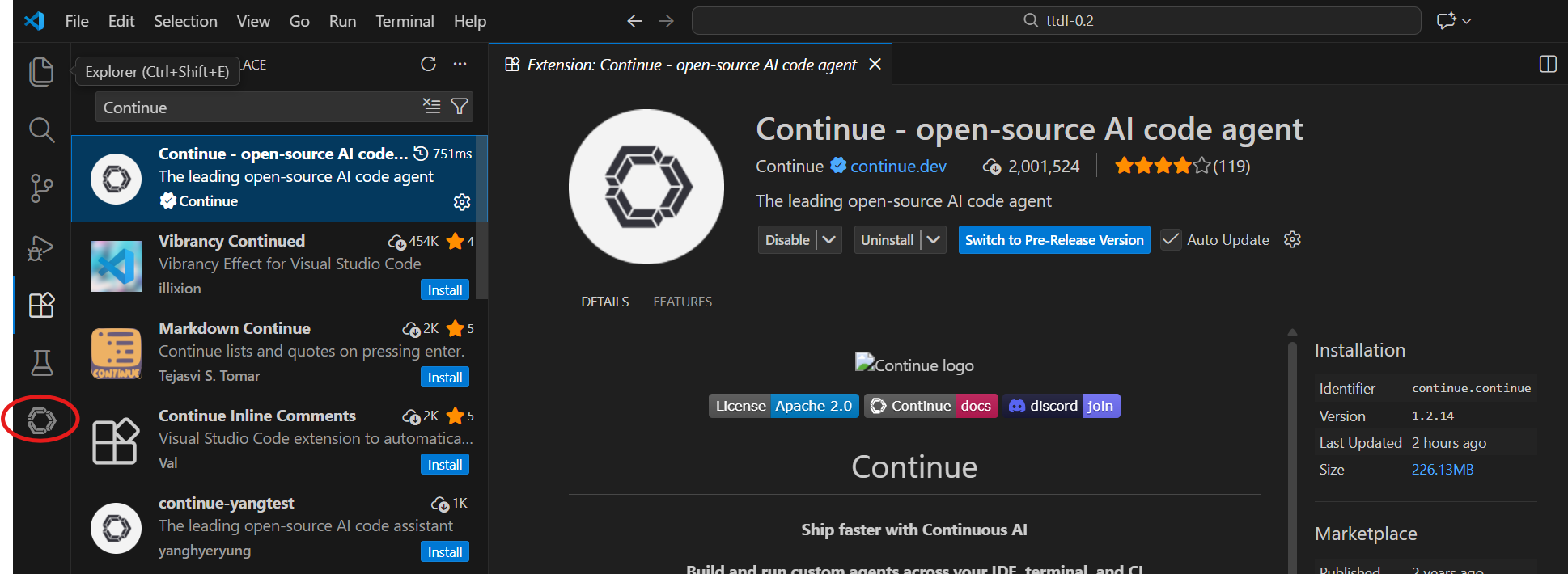Click the Continue Inline Comments extension icon
1568x574 pixels.
[116, 441]
